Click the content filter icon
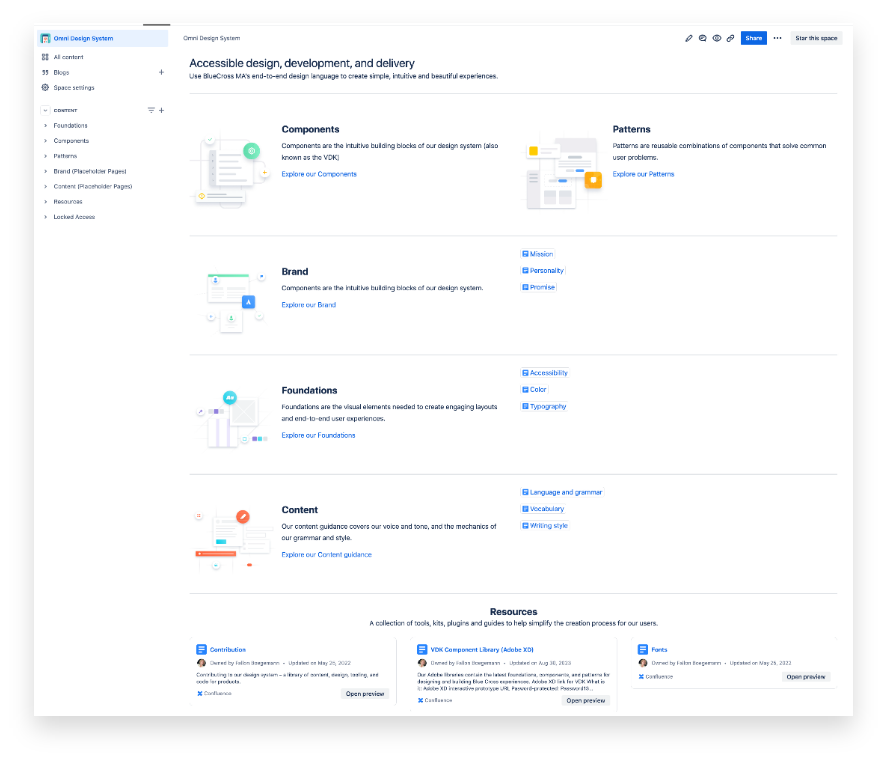The image size is (885, 759). [151, 111]
